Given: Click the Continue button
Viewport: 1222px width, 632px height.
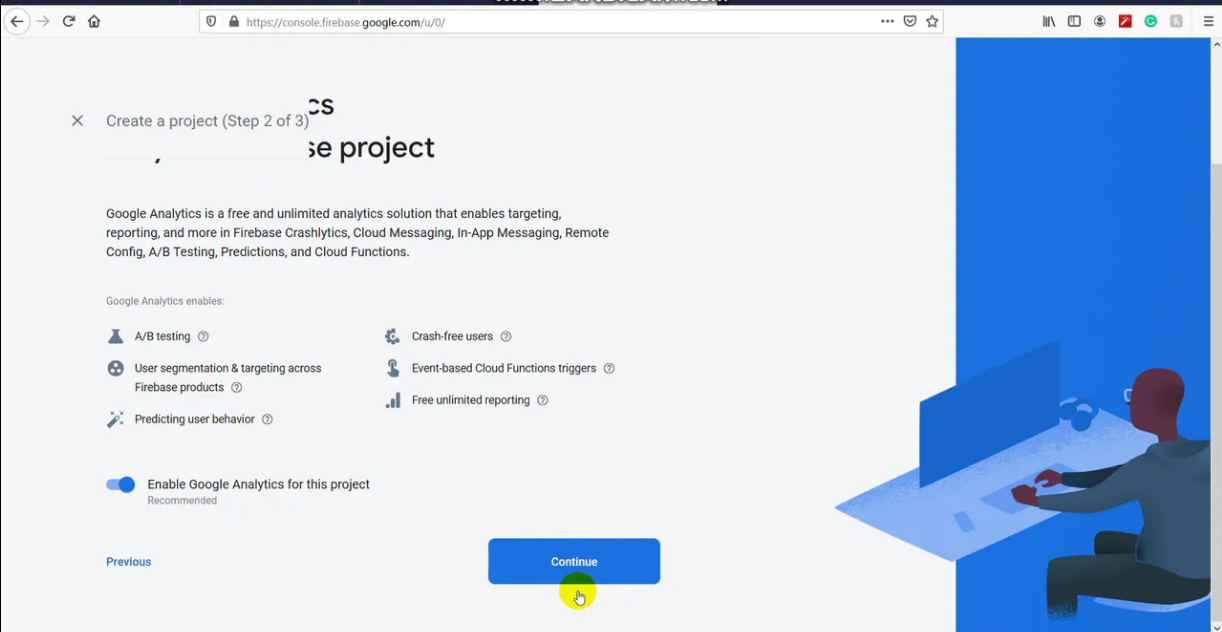Looking at the screenshot, I should tap(574, 561).
